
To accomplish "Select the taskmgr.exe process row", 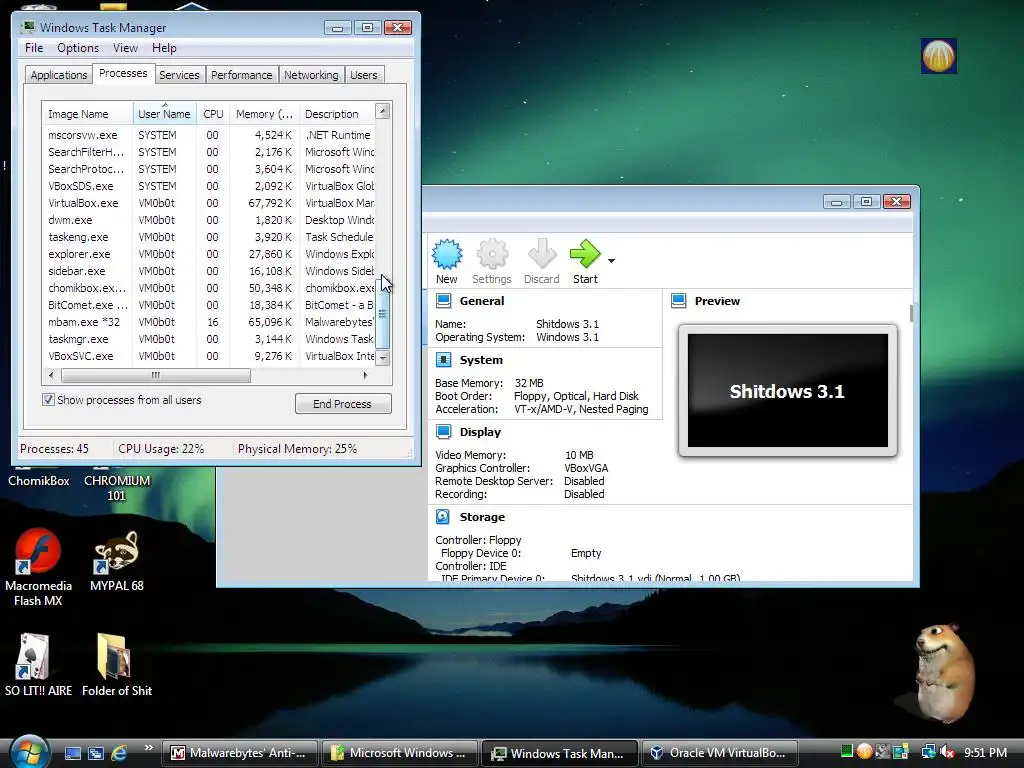I will pos(209,339).
